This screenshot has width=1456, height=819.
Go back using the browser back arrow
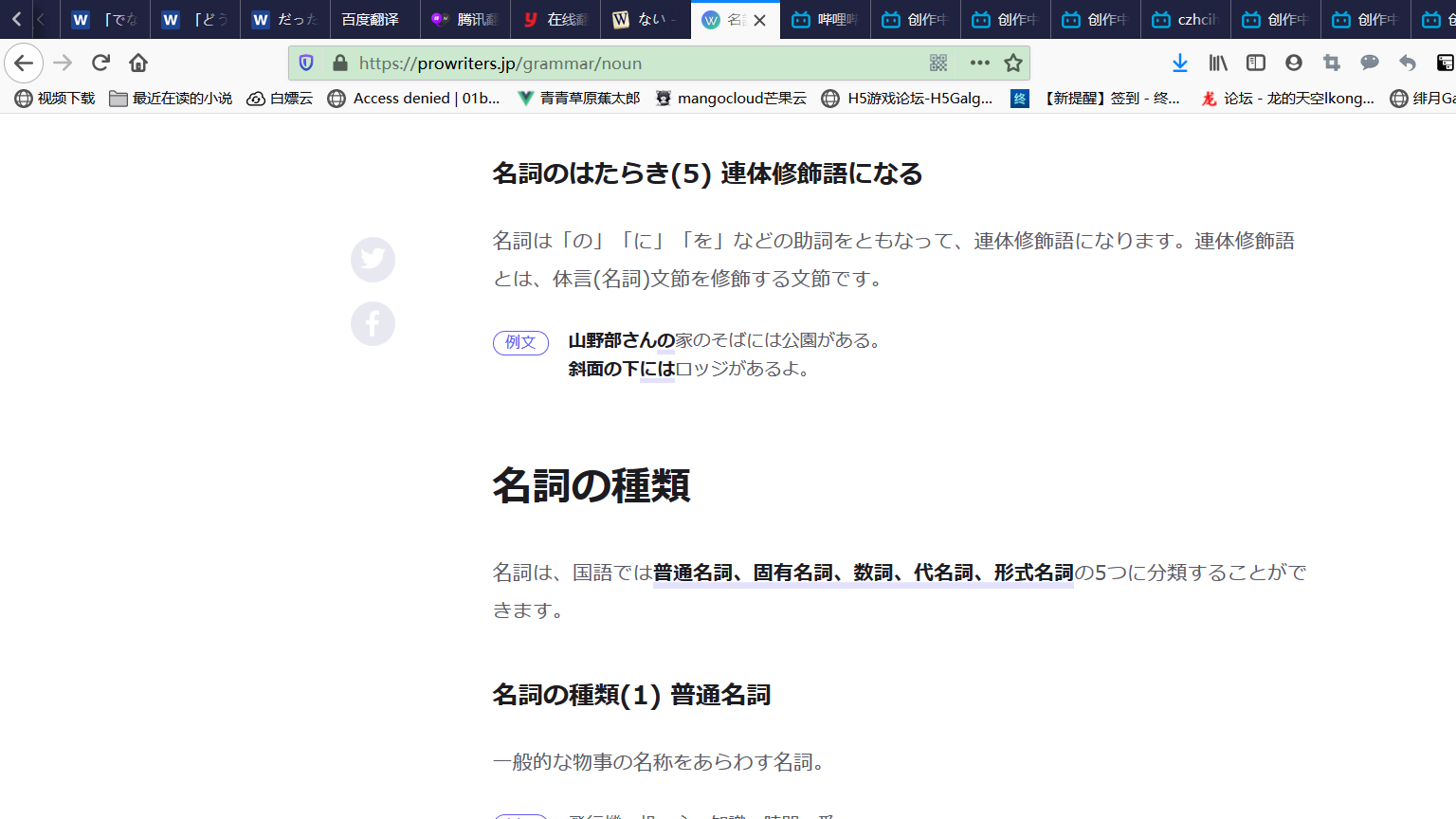(24, 64)
